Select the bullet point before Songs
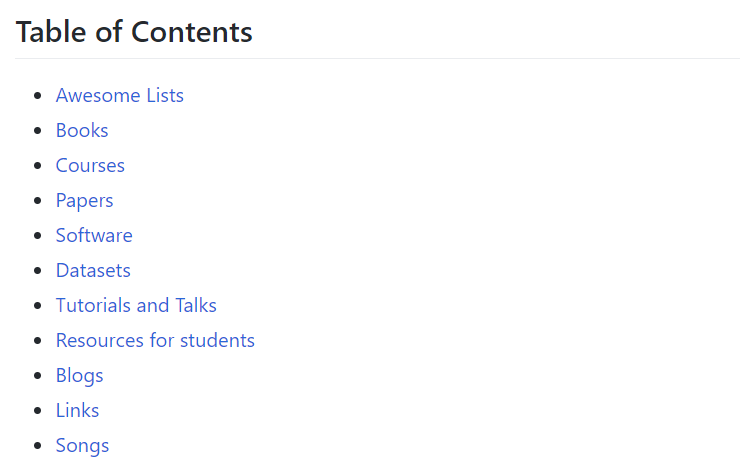Viewport: 740px width, 471px height. 38,446
